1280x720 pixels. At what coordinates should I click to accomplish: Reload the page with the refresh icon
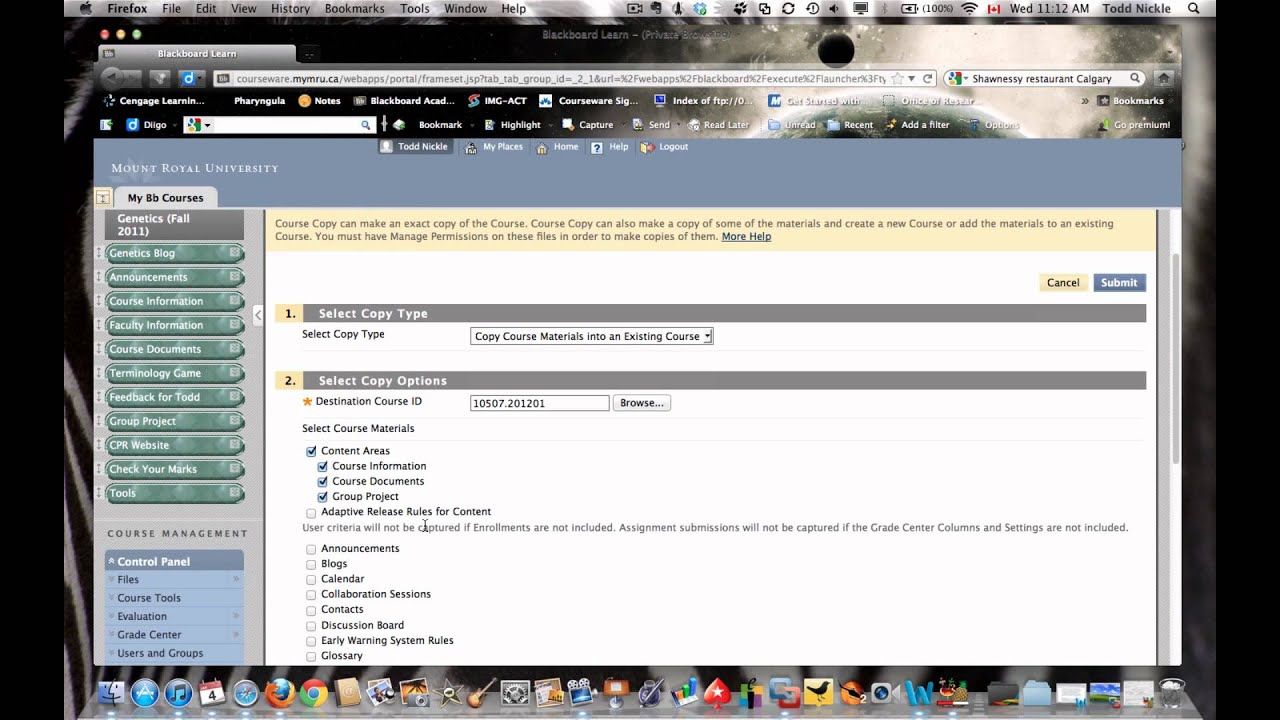point(928,78)
